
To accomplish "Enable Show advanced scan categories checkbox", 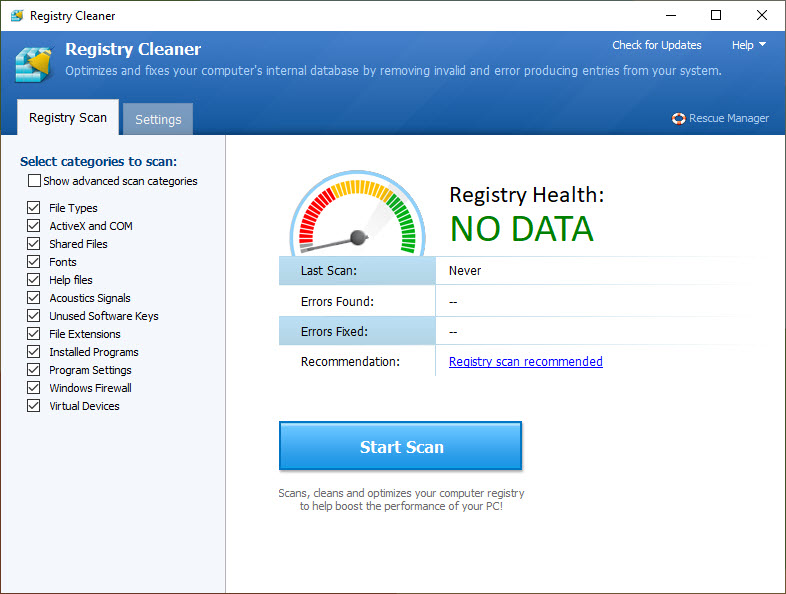I will tap(34, 180).
